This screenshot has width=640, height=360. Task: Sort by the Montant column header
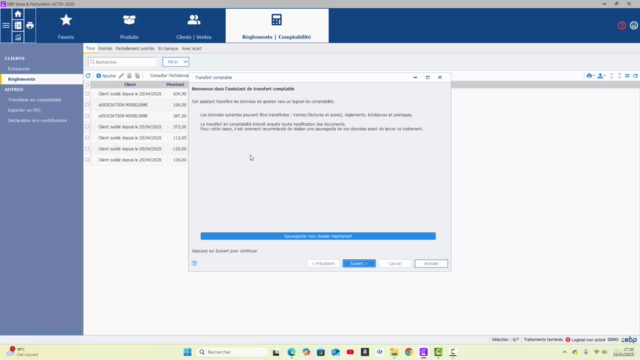(x=175, y=84)
